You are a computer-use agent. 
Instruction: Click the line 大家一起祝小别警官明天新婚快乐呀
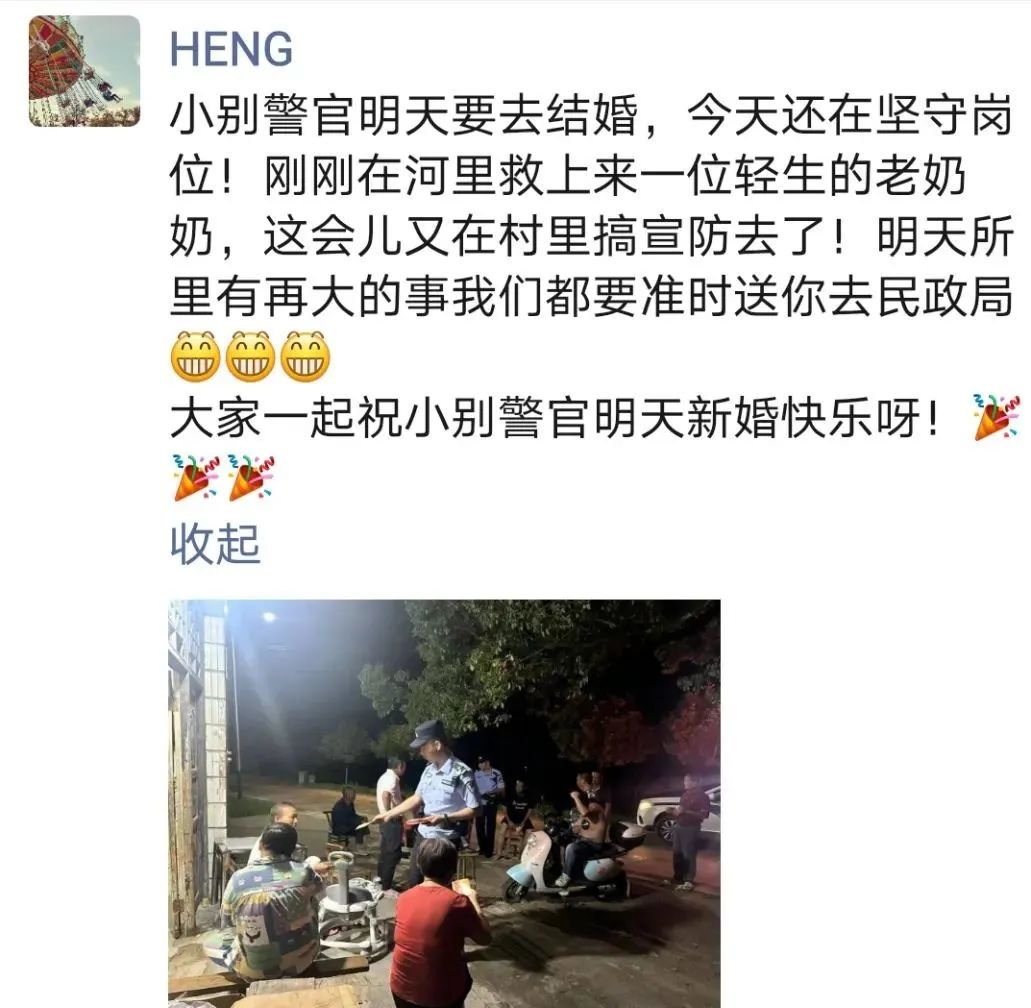coord(556,418)
